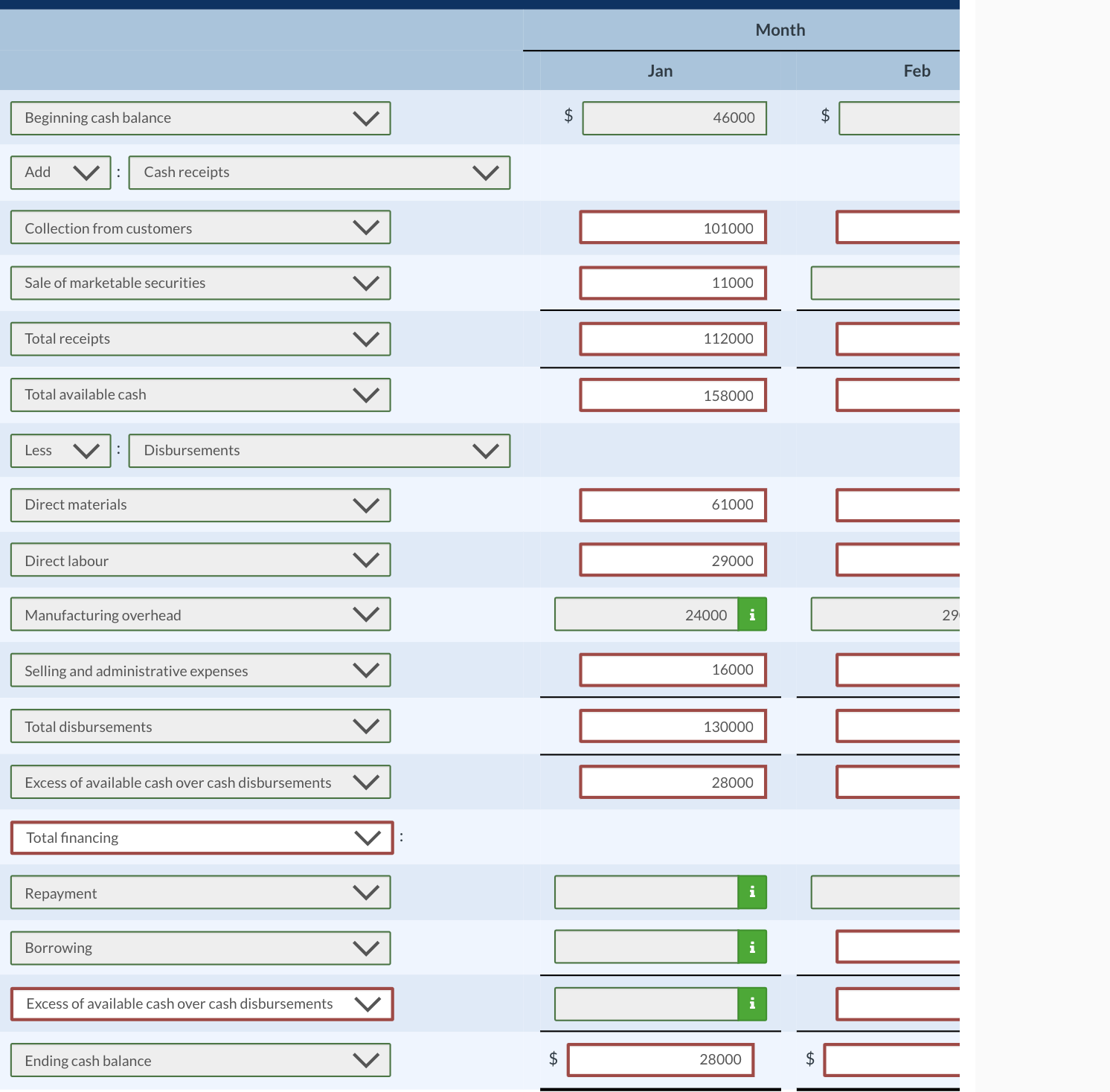
Task: Click the Jan Direct materials field 61000
Action: (x=673, y=505)
